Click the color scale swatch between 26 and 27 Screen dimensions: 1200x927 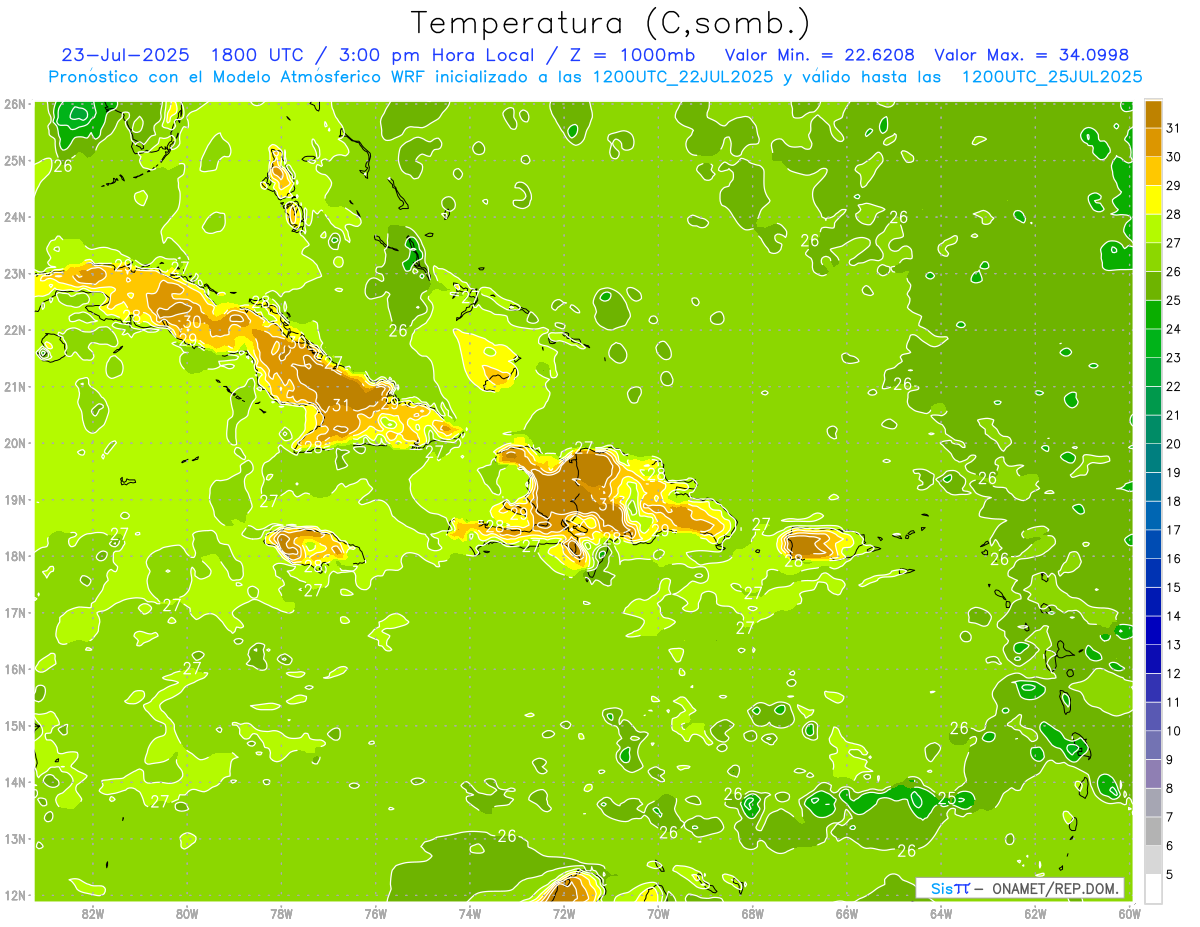point(1153,257)
